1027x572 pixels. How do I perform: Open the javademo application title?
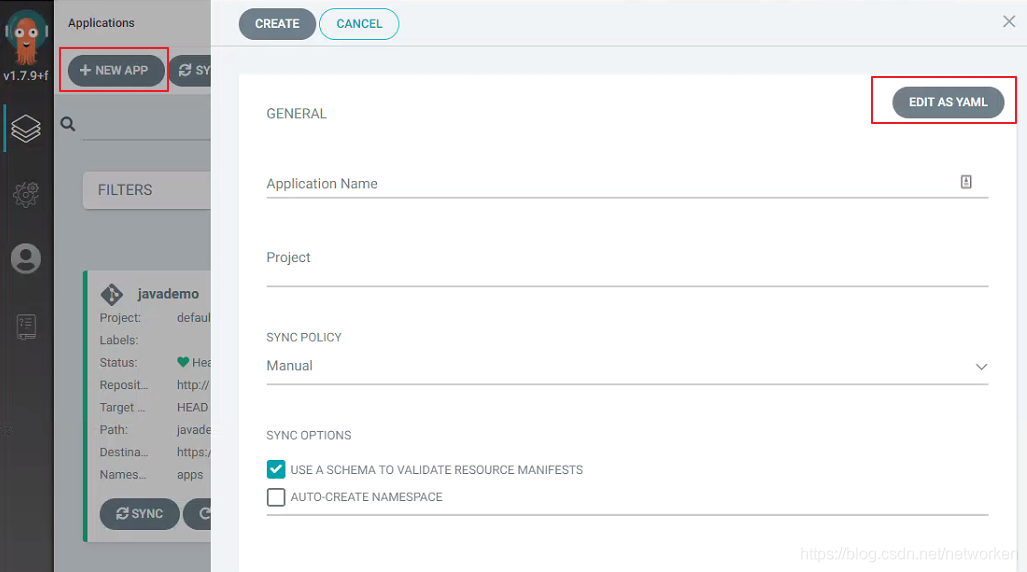168,294
